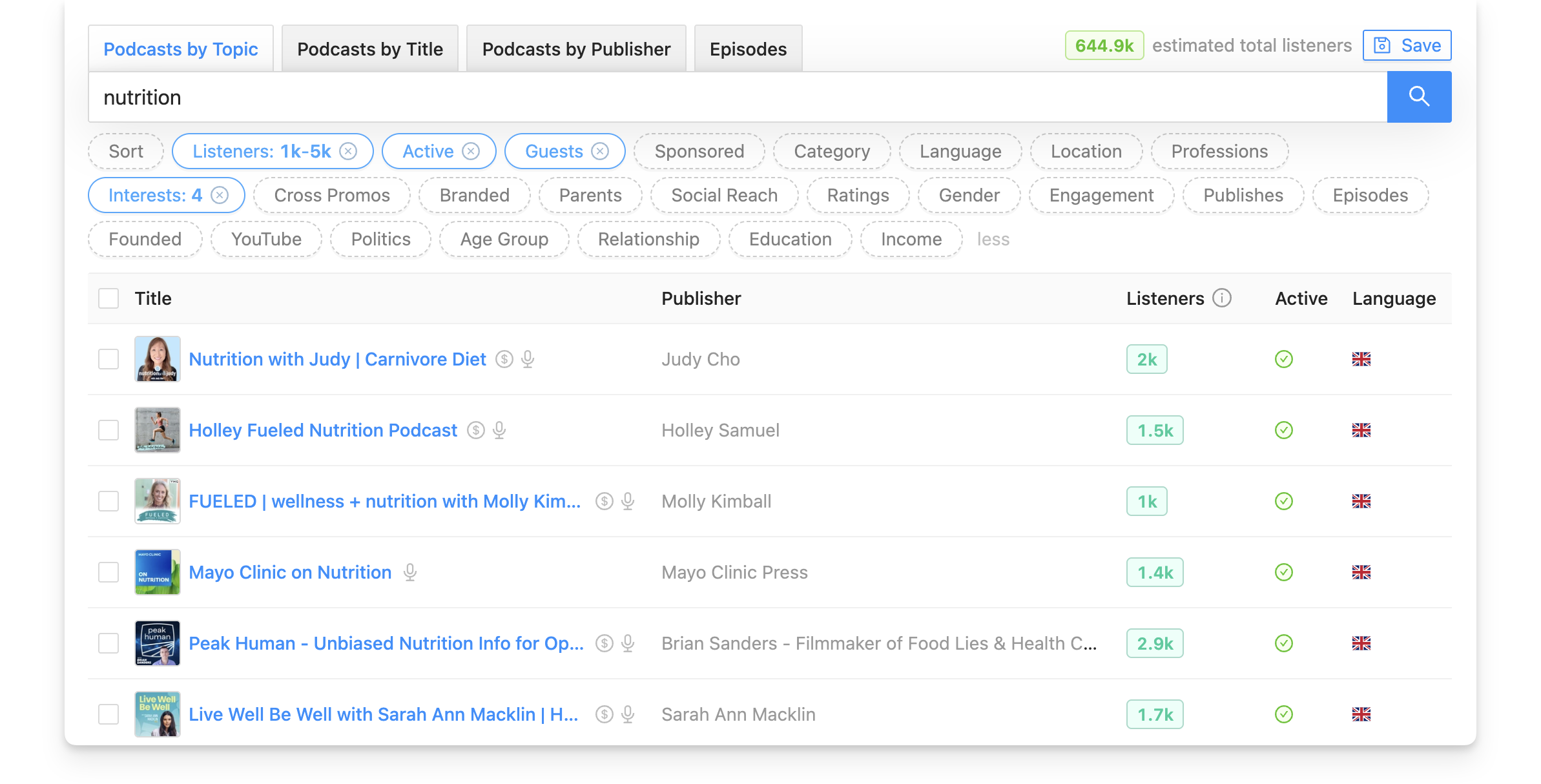The image size is (1541, 784).
Task: Open Peak Human podcast title link
Action: [x=386, y=643]
